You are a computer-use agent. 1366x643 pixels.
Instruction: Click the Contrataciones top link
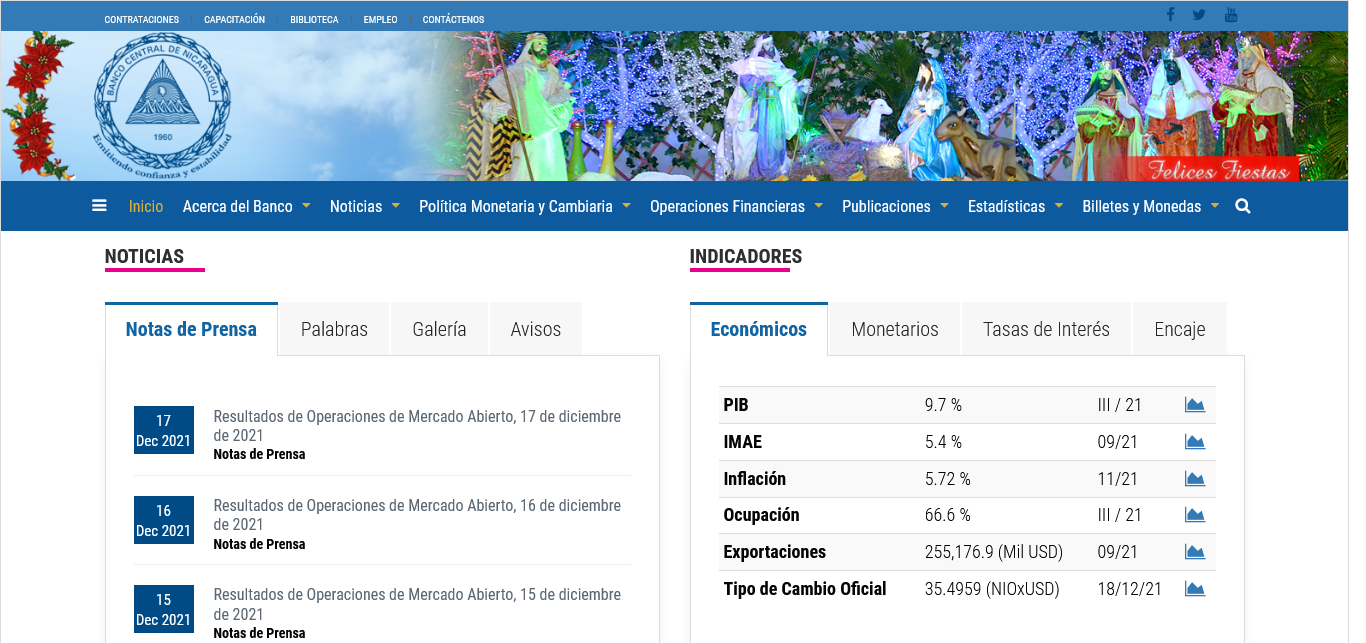tap(142, 19)
